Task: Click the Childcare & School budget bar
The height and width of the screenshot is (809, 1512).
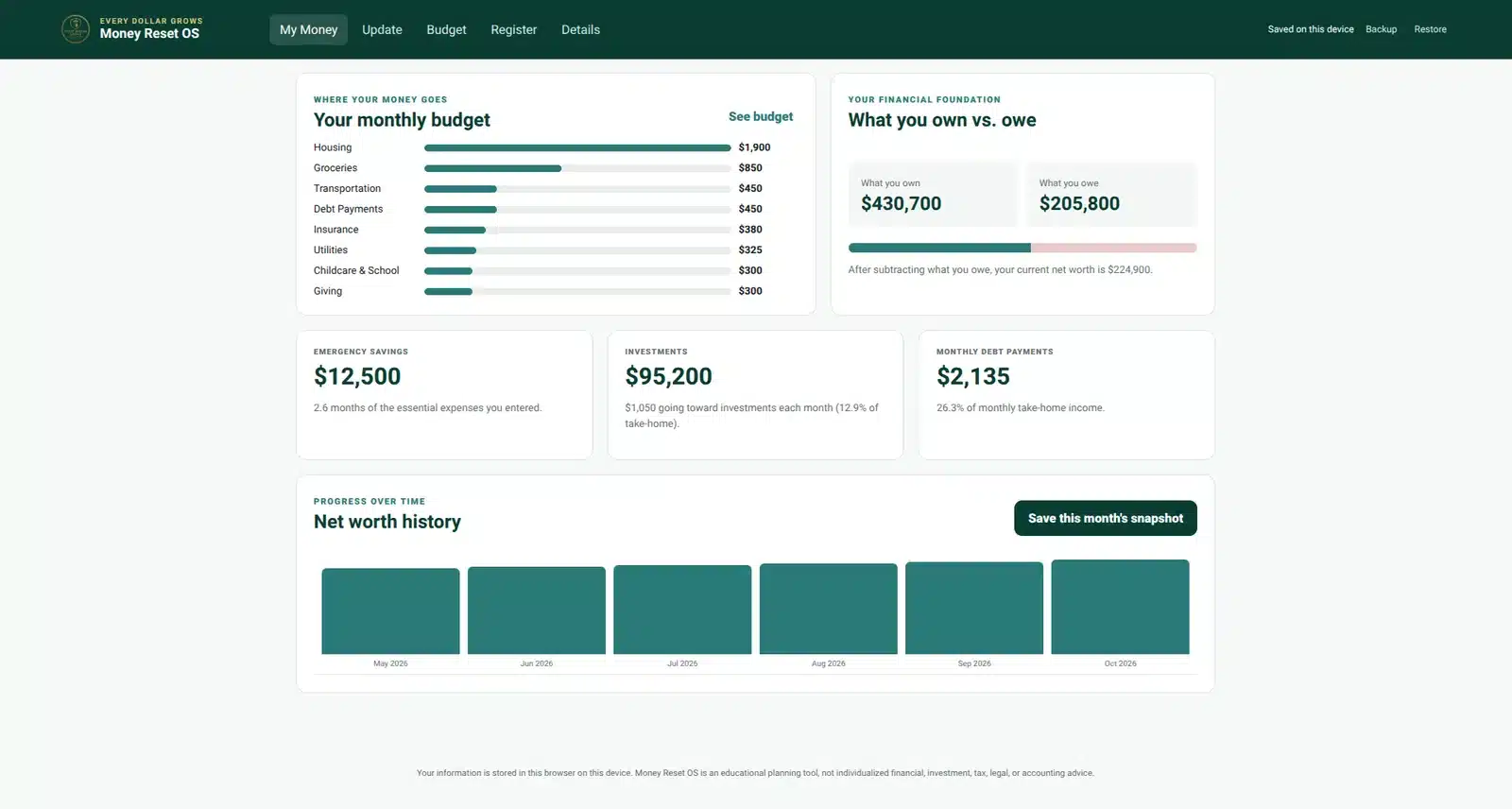Action: tap(577, 270)
